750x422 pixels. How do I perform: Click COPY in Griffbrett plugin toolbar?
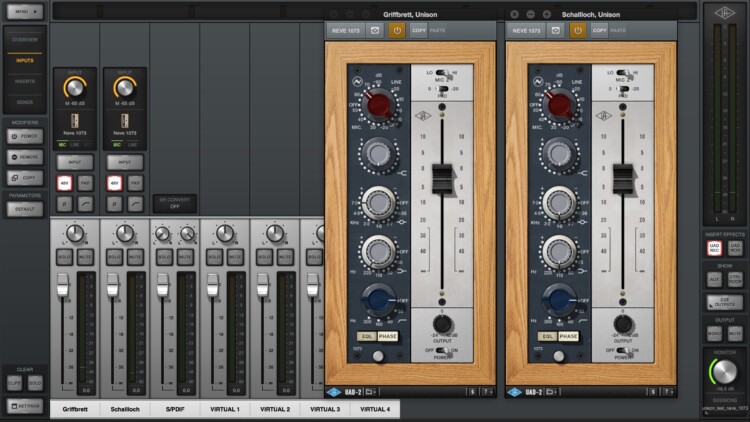tap(419, 30)
